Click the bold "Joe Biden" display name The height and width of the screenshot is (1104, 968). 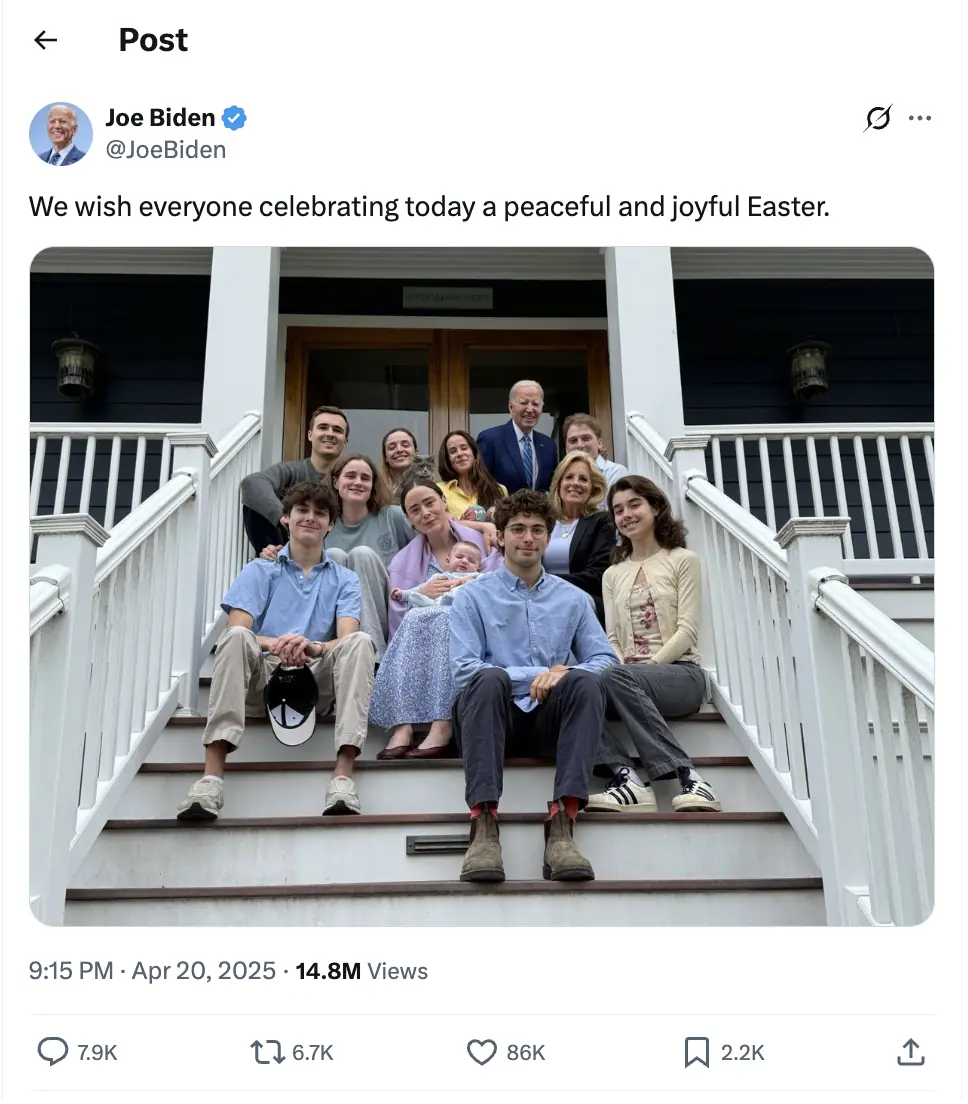click(x=160, y=118)
